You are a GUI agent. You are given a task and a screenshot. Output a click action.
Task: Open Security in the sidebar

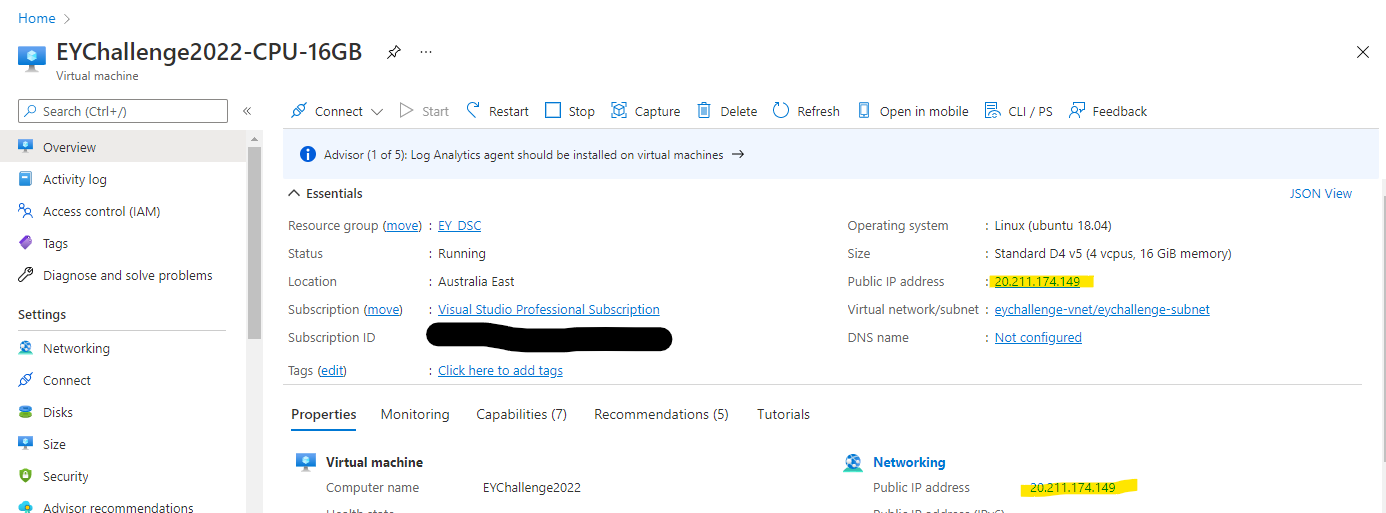point(123,476)
